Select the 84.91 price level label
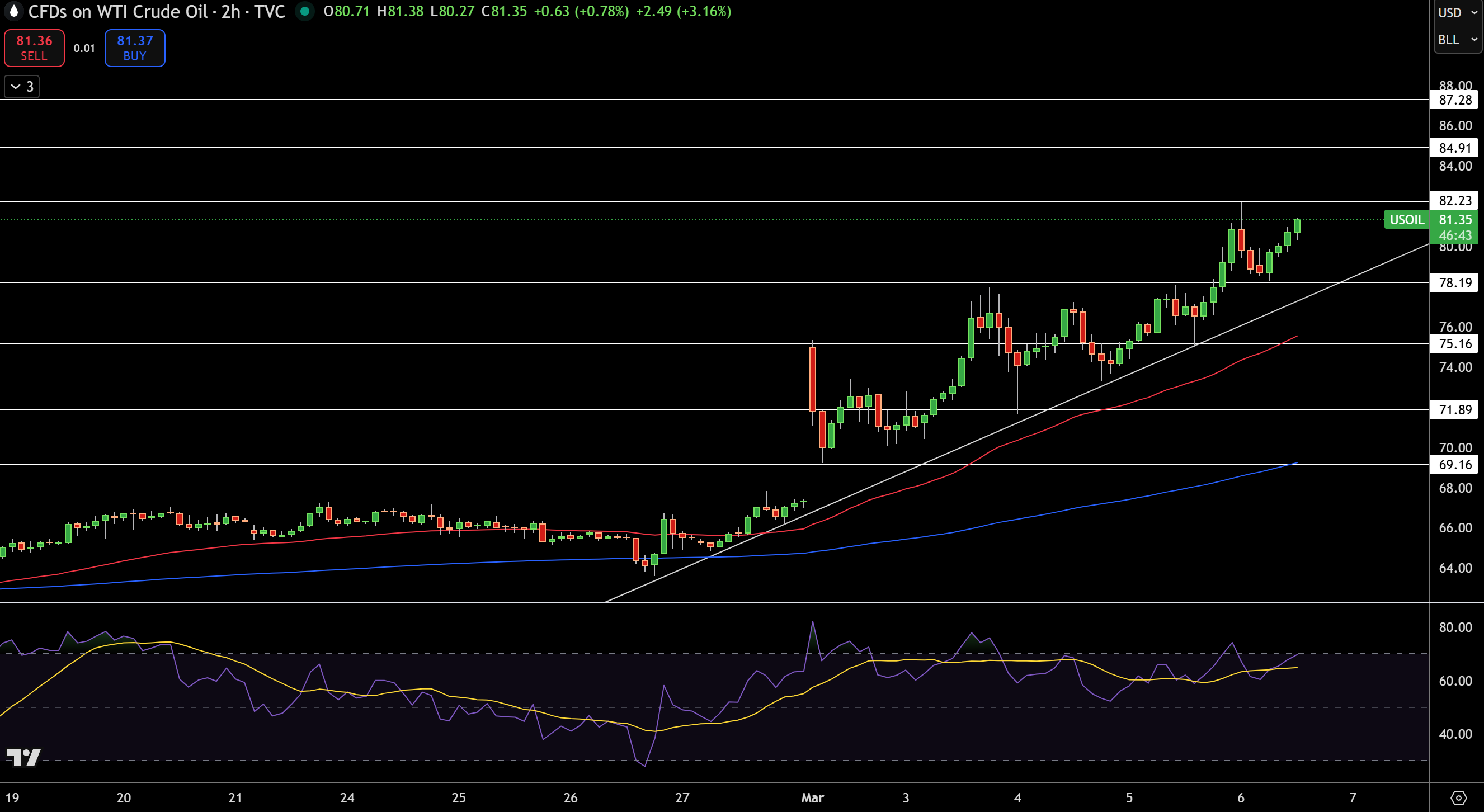The image size is (1484, 812). (x=1454, y=148)
